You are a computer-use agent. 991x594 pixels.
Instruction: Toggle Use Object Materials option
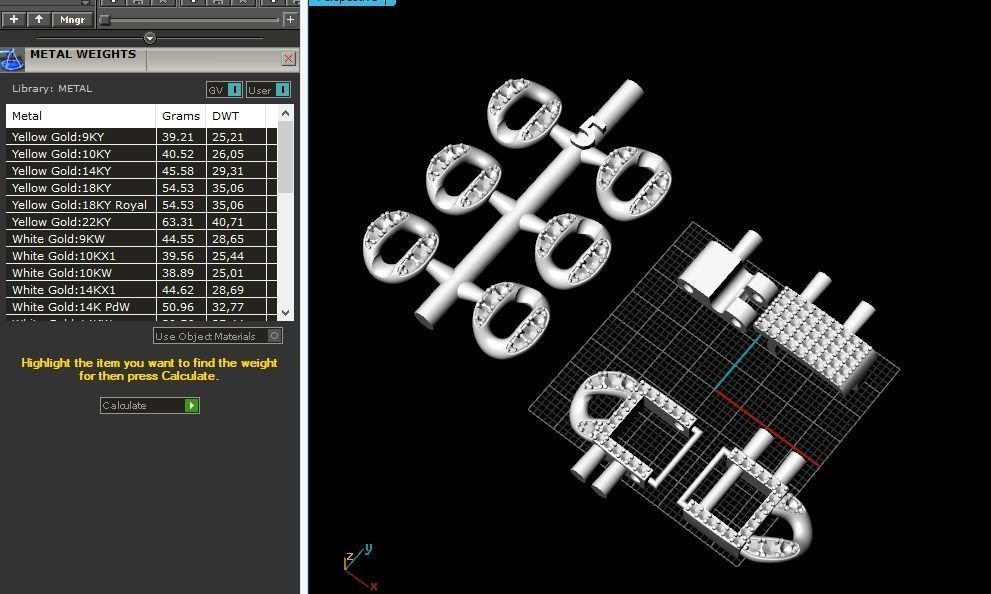coord(217,336)
